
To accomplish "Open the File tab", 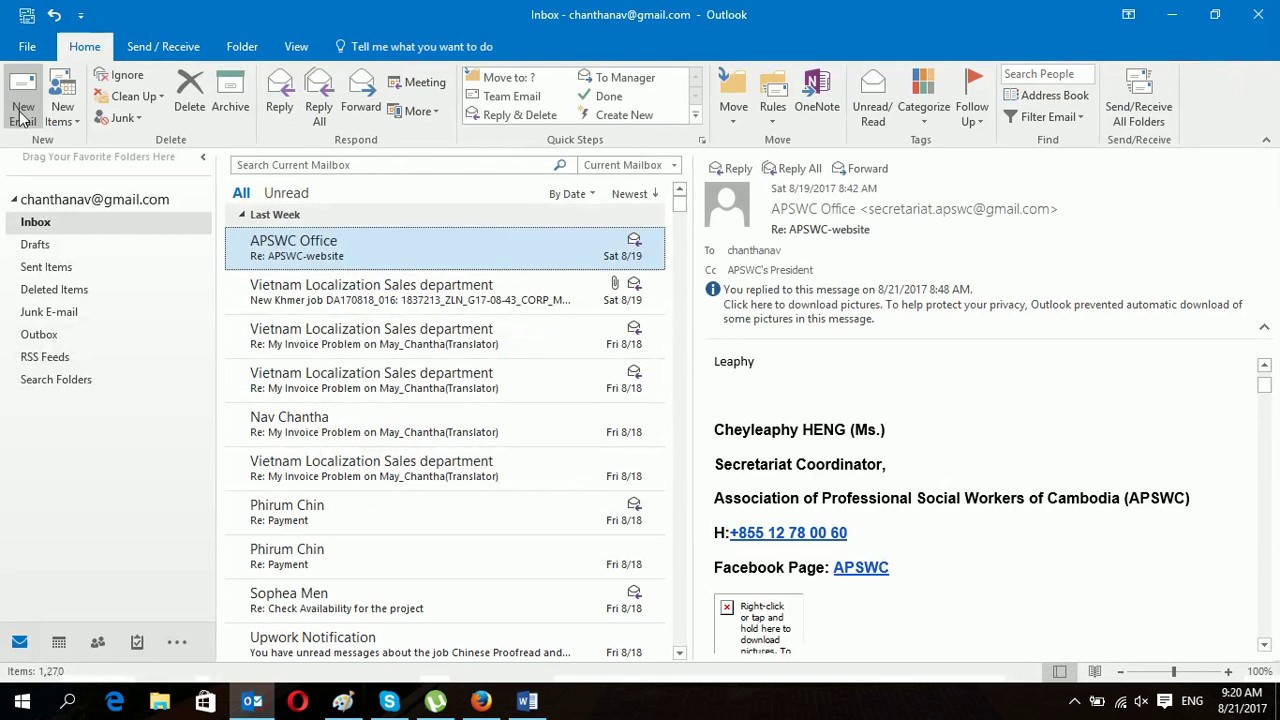I will point(27,46).
